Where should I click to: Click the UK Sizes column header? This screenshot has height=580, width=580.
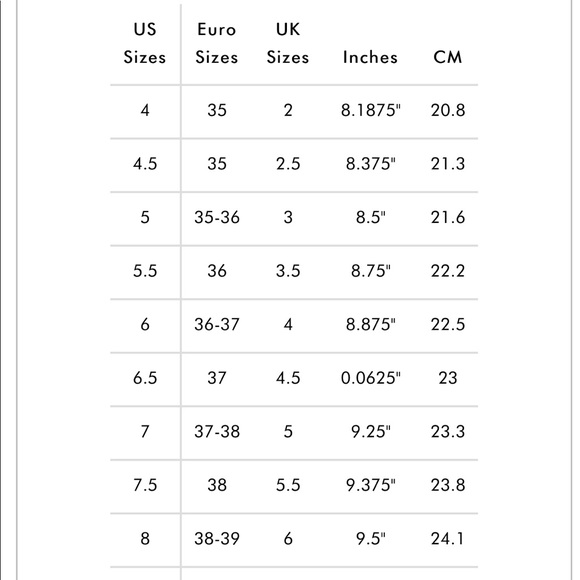[288, 43]
